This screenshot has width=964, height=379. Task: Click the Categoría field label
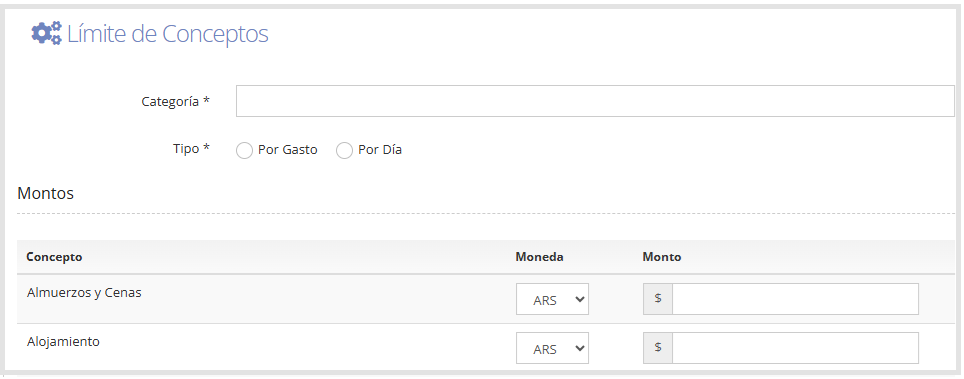[176, 102]
